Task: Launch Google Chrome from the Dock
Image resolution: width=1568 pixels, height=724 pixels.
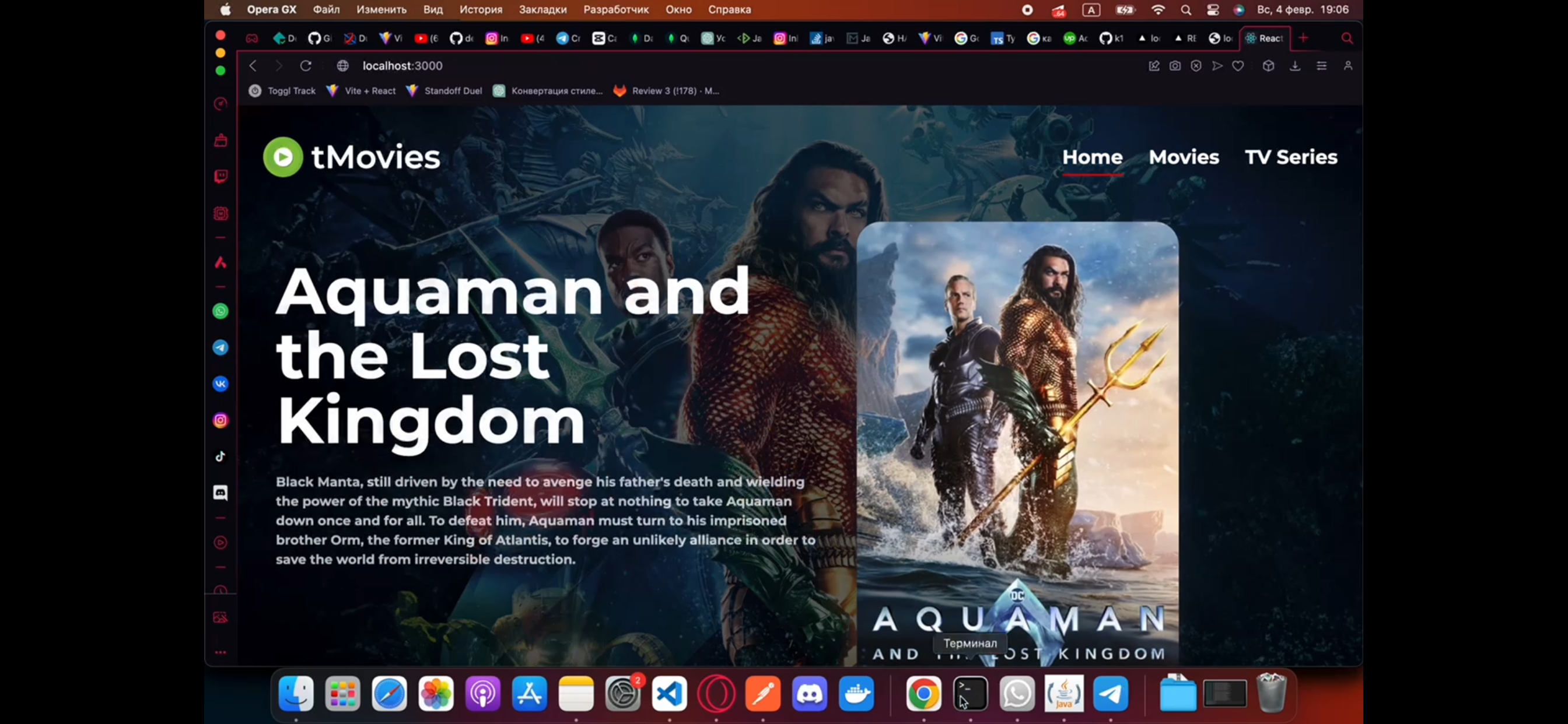Action: click(x=923, y=694)
